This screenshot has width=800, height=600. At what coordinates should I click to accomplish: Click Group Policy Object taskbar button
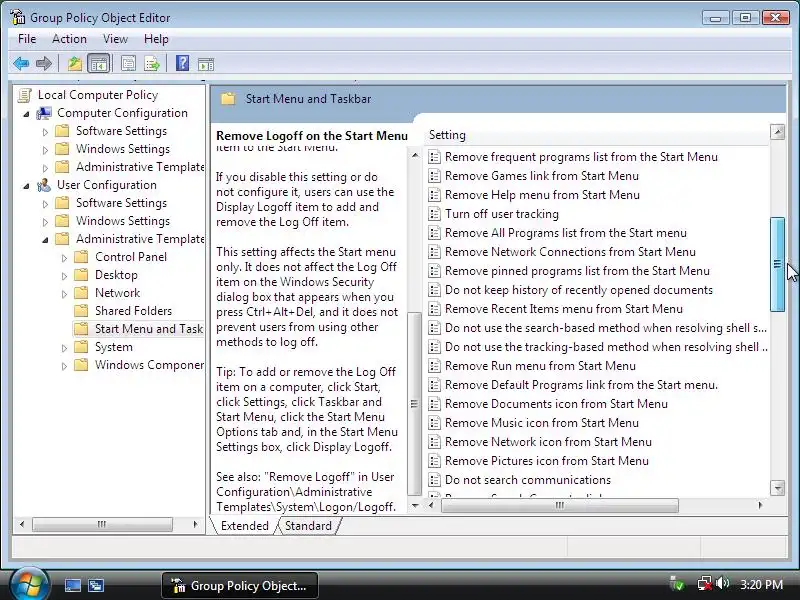point(240,585)
